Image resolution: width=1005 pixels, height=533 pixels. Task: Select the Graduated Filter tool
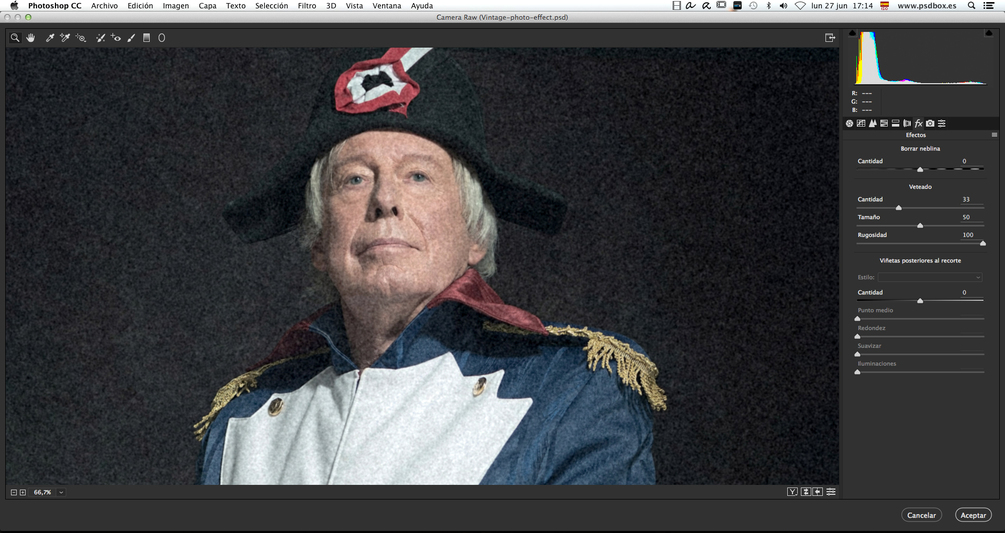click(146, 38)
